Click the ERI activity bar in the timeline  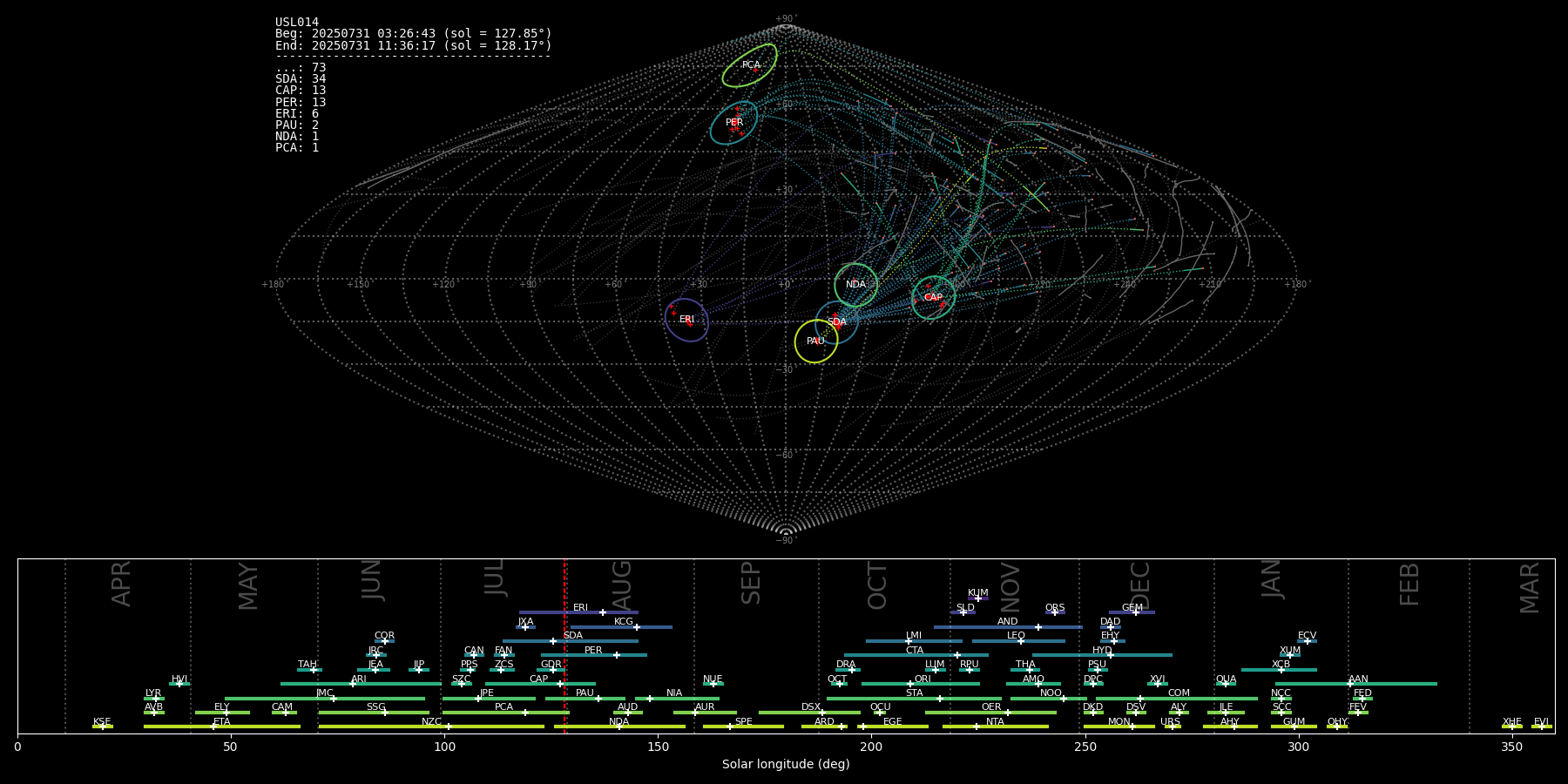[578, 612]
